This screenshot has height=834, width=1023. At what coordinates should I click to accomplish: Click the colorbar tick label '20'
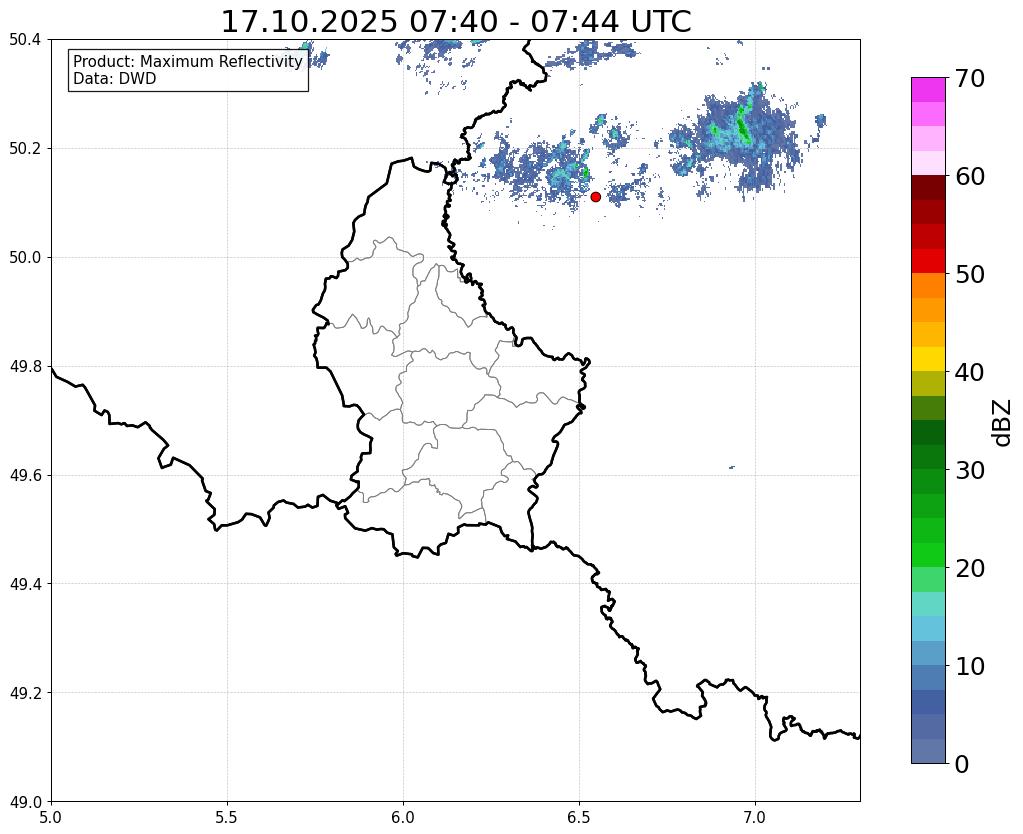tap(970, 568)
